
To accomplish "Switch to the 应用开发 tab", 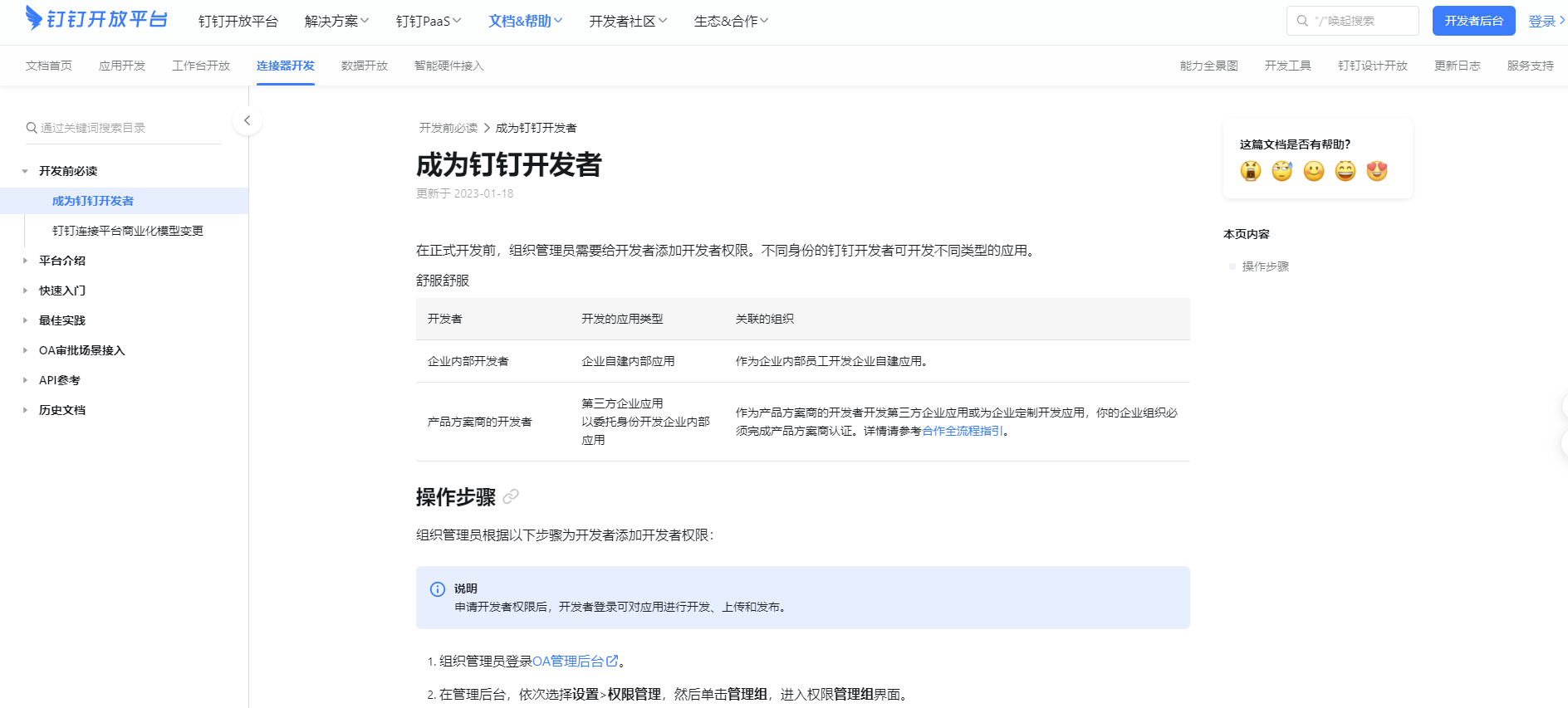I will pyautogui.click(x=122, y=66).
